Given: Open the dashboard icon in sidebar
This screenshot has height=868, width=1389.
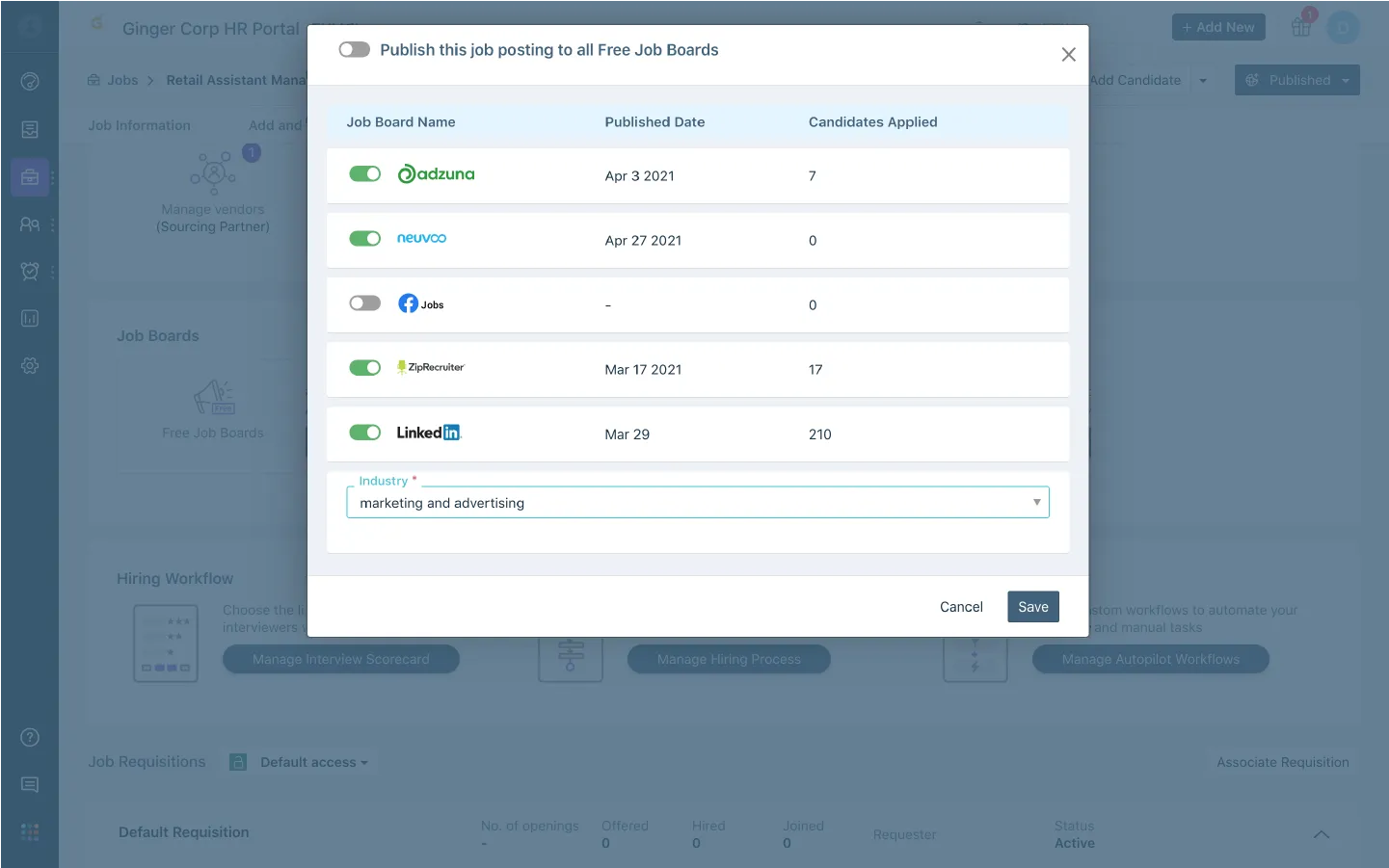Looking at the screenshot, I should 30,82.
